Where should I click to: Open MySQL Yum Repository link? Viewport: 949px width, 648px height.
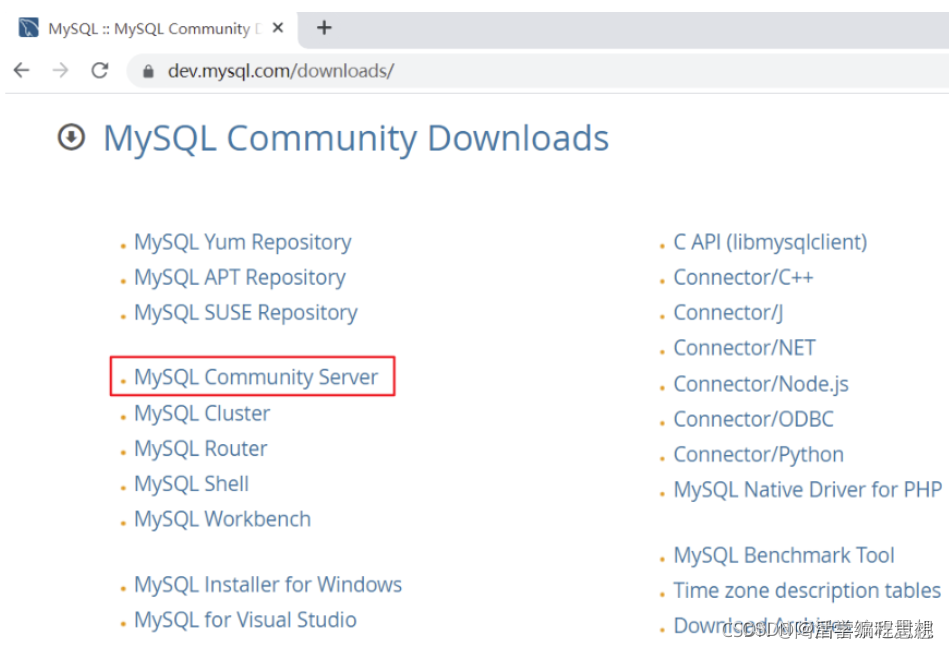(243, 242)
